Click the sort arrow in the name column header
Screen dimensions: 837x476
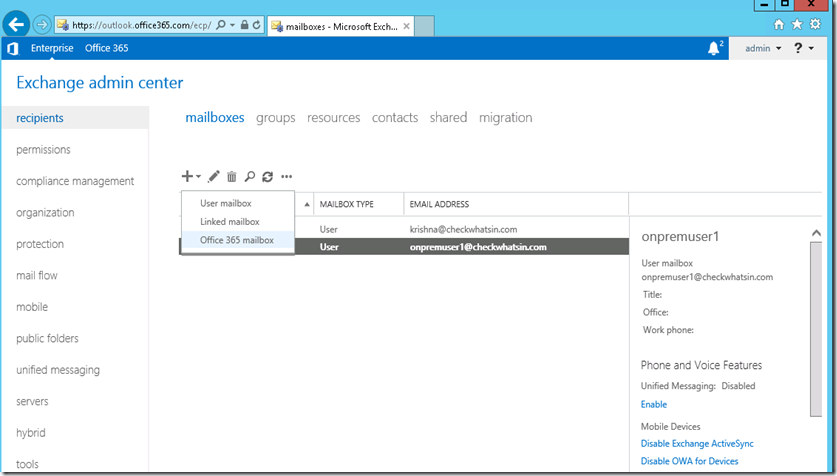pos(306,204)
